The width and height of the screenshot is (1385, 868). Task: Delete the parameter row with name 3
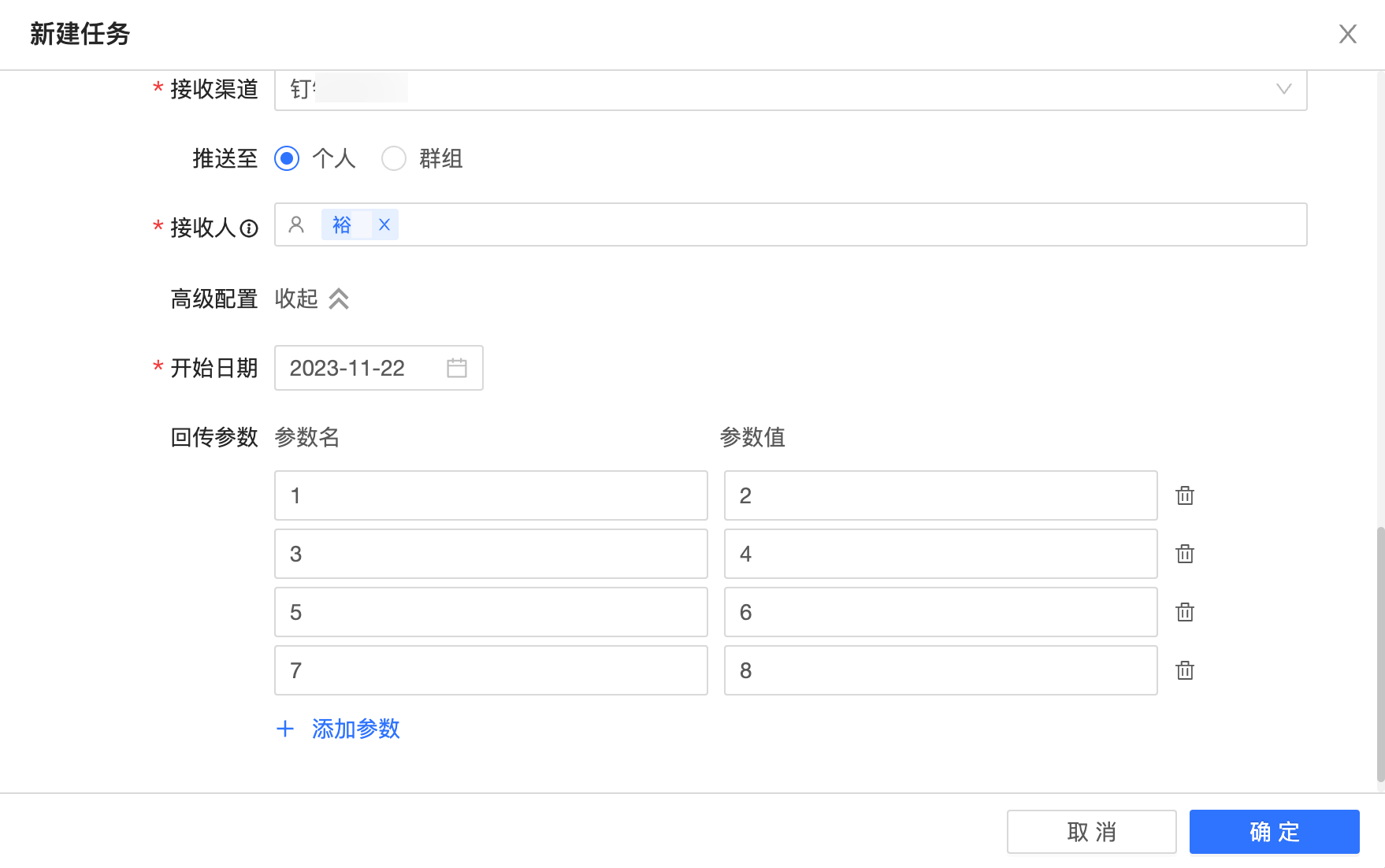pos(1184,554)
